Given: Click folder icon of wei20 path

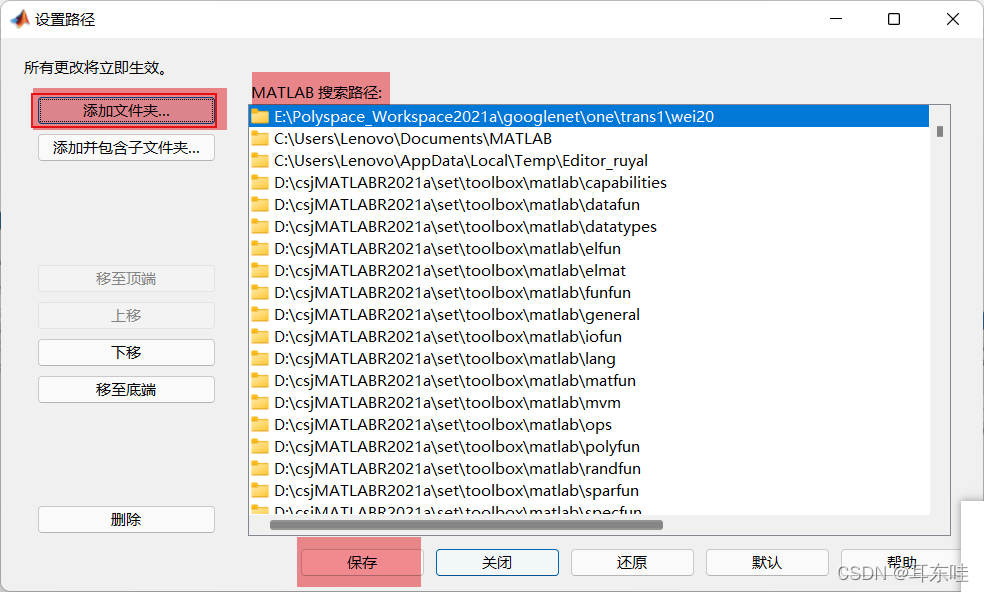Looking at the screenshot, I should (260, 117).
